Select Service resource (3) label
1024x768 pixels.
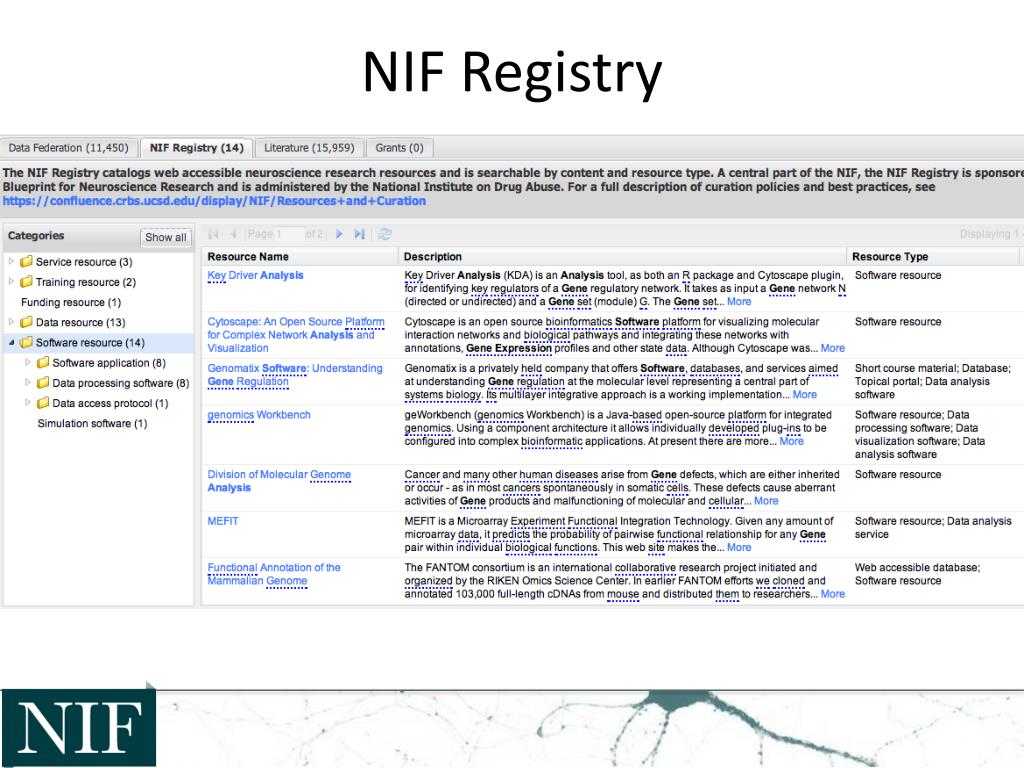(x=84, y=262)
